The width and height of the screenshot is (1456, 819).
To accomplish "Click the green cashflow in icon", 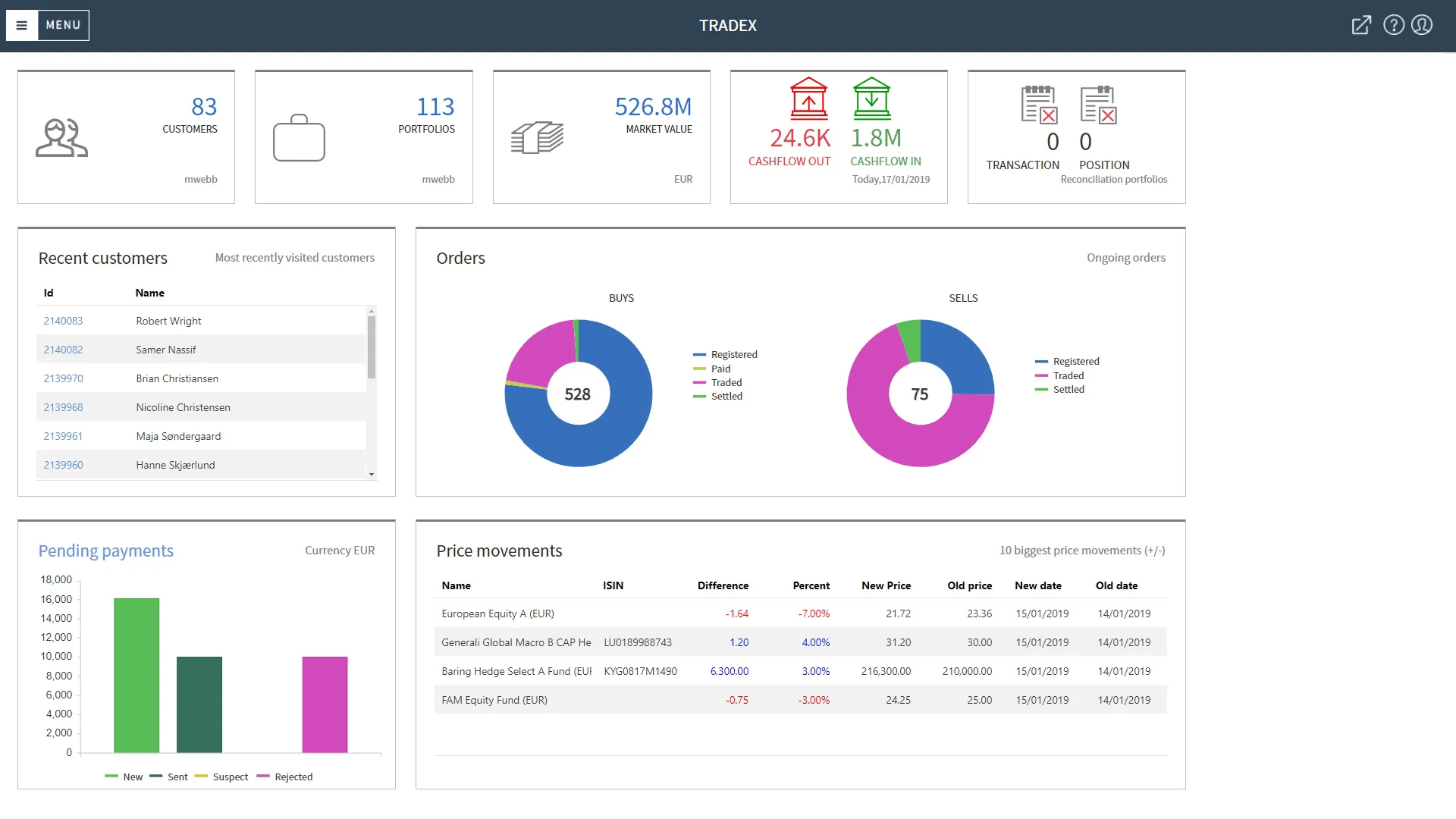I will click(871, 99).
